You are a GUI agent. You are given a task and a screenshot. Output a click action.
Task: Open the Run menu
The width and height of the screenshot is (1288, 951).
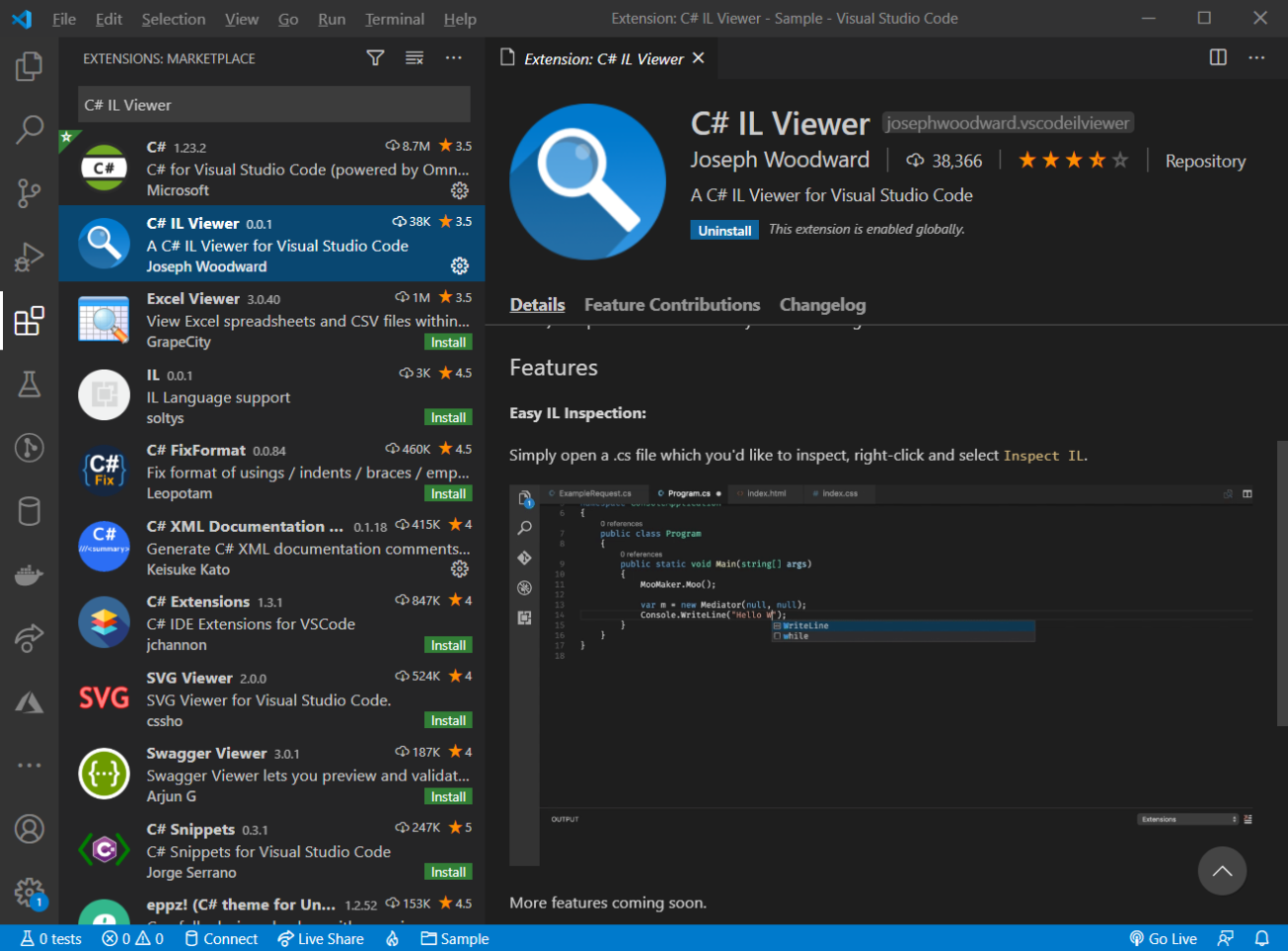pos(332,19)
